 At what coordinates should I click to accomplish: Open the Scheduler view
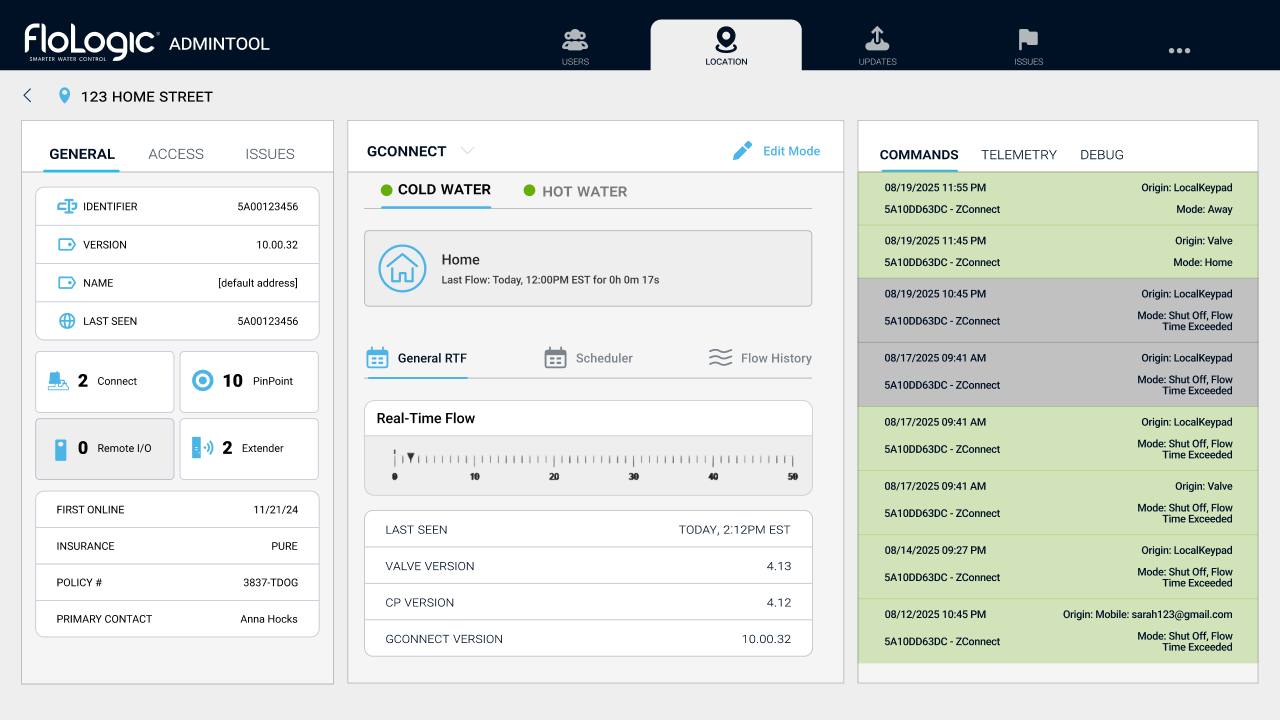pyautogui.click(x=589, y=358)
